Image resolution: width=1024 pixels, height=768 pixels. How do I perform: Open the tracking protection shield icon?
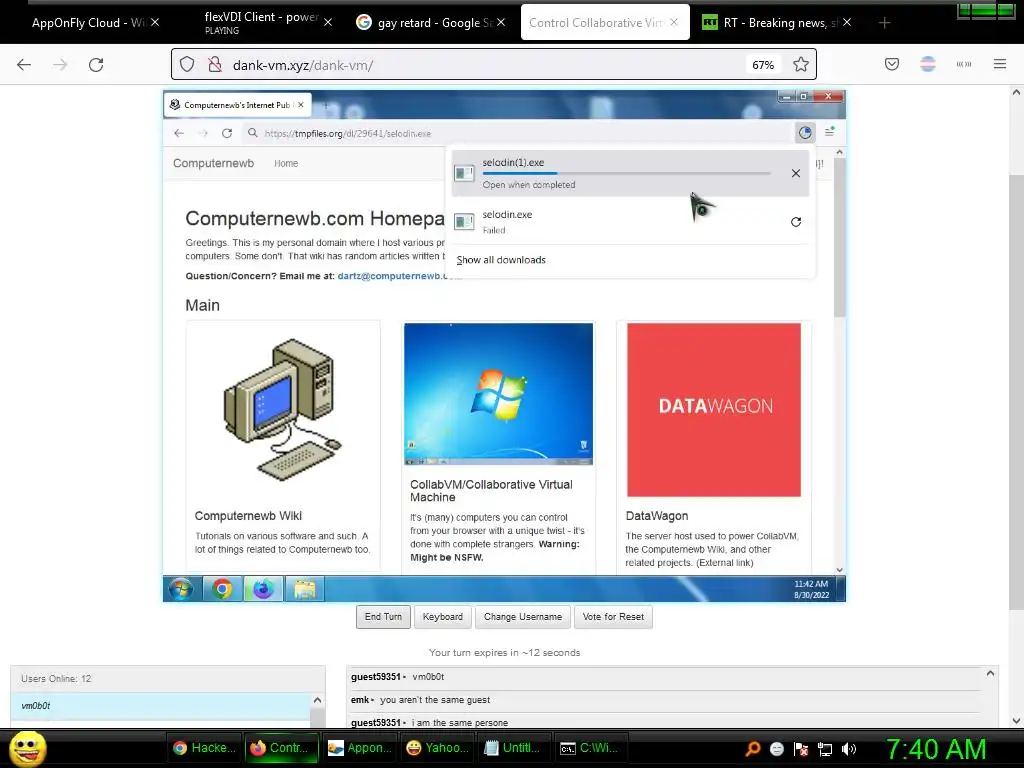point(187,65)
